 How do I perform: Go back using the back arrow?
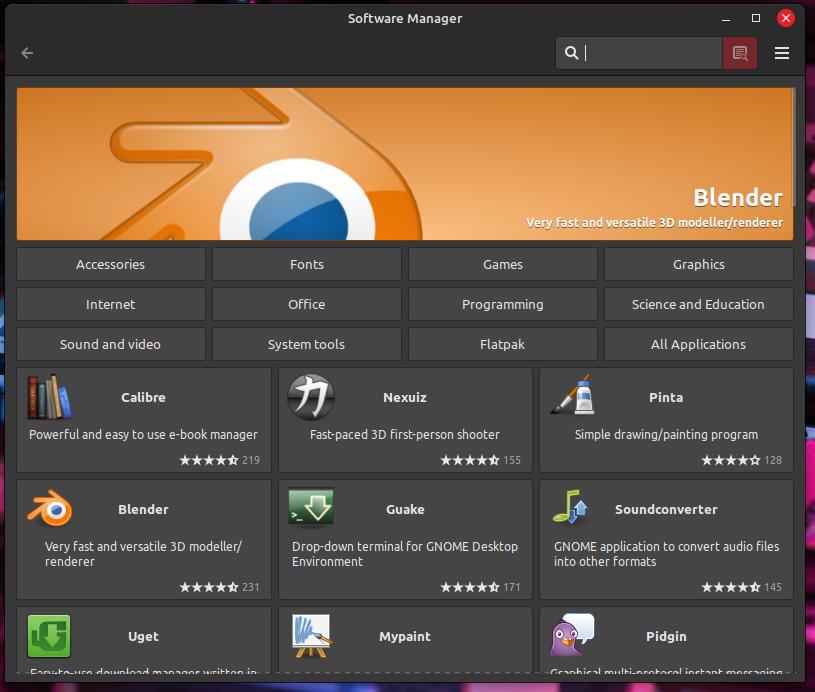[x=27, y=53]
